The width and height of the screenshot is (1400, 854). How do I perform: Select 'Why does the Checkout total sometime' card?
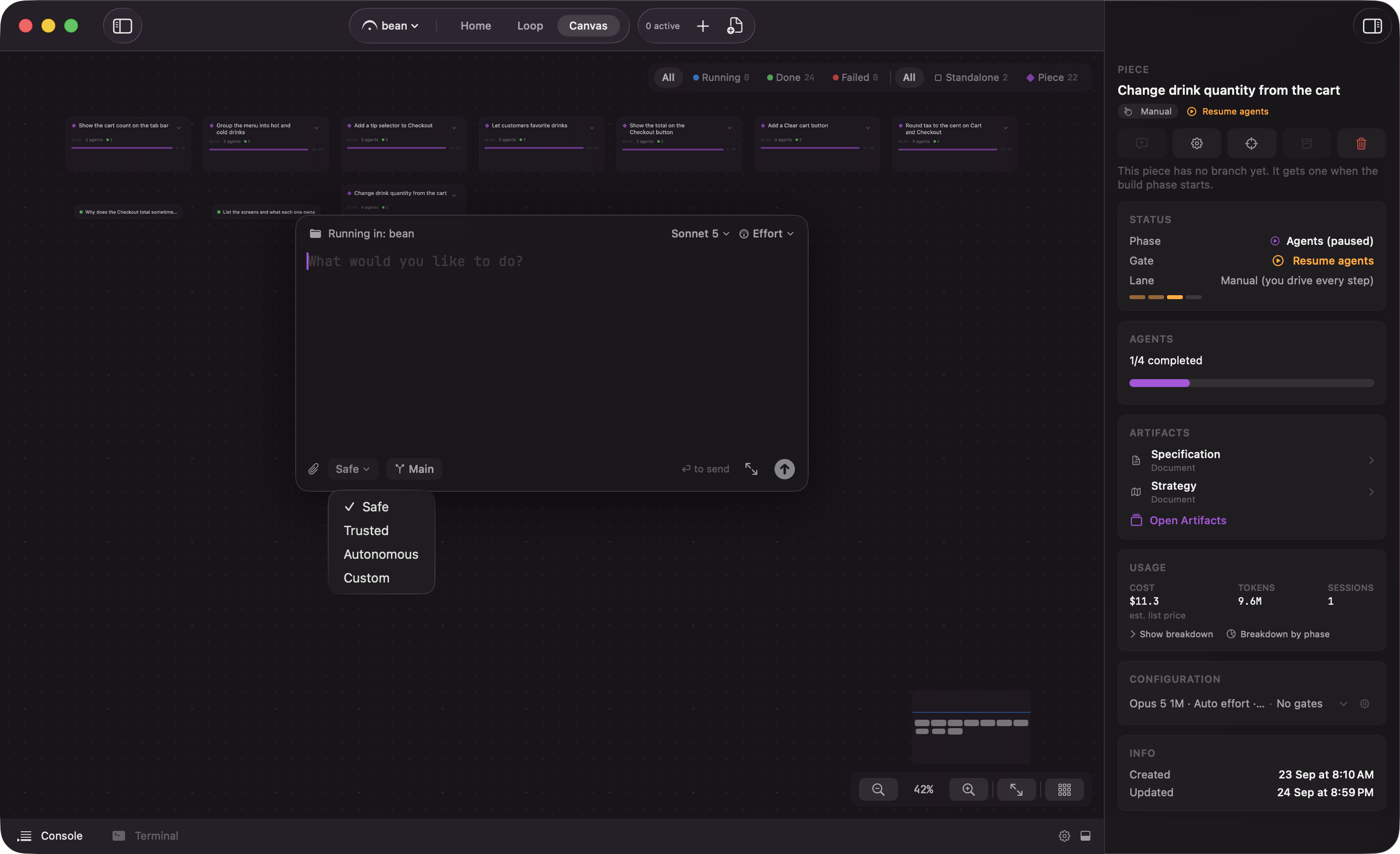click(x=128, y=212)
